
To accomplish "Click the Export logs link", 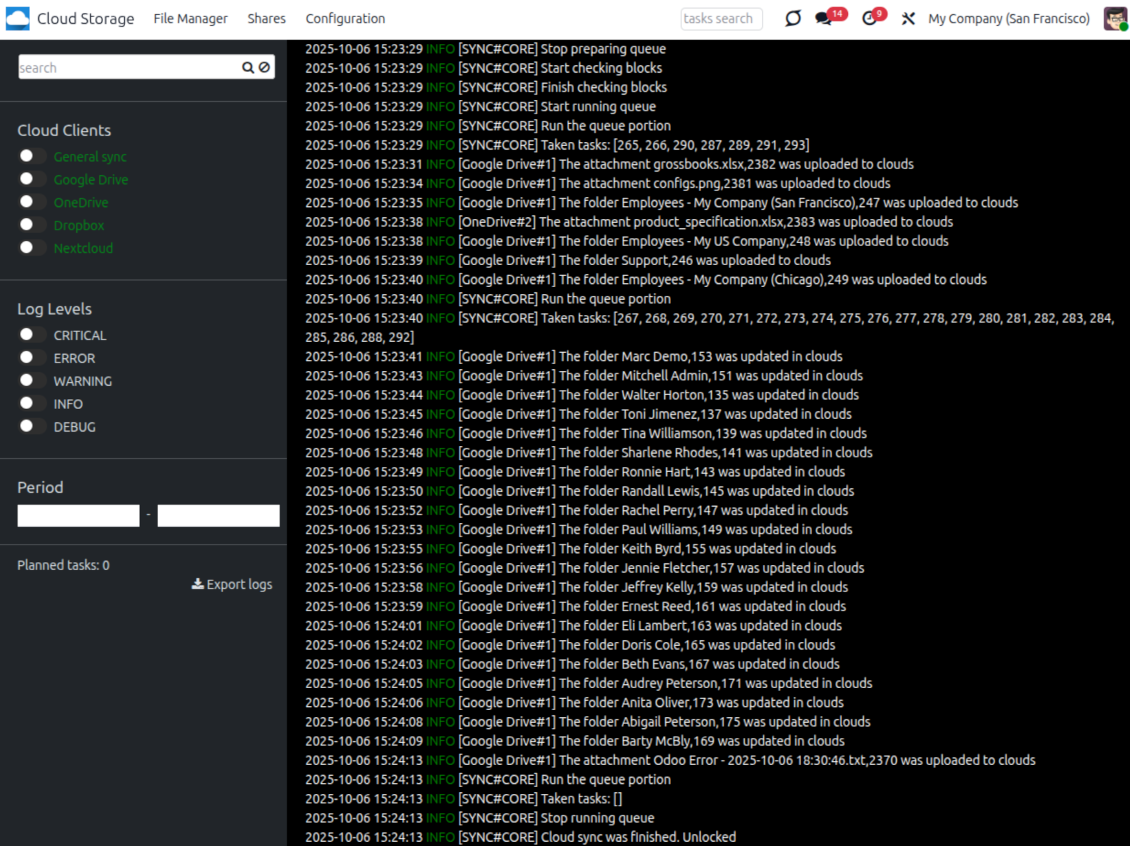I will (x=232, y=585).
